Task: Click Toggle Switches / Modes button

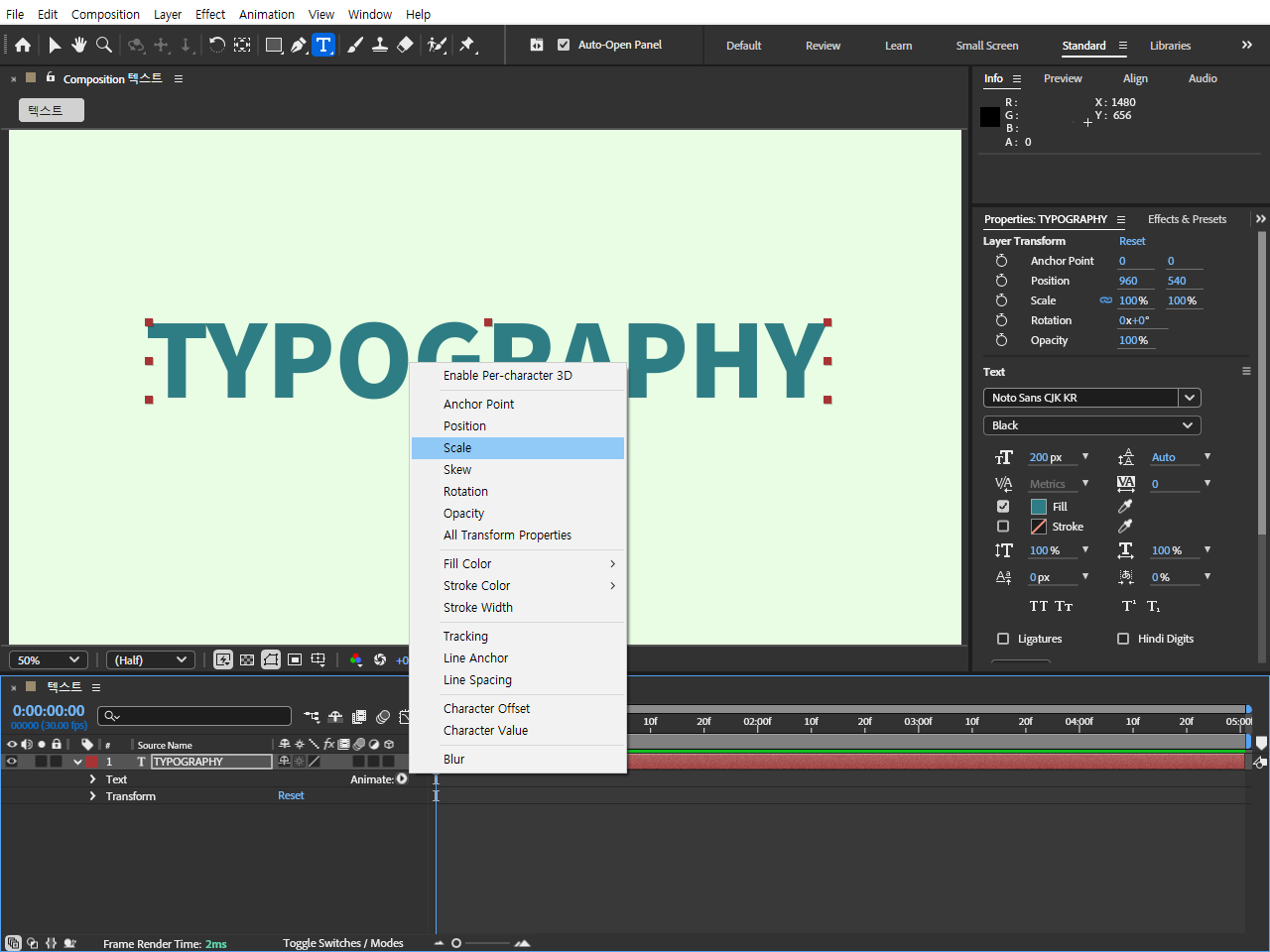Action: tap(343, 943)
